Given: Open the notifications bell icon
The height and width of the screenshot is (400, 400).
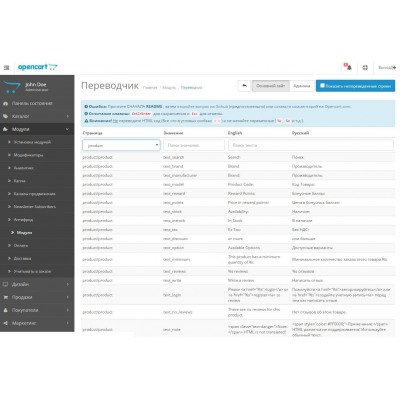Looking at the screenshot, I should (x=348, y=67).
